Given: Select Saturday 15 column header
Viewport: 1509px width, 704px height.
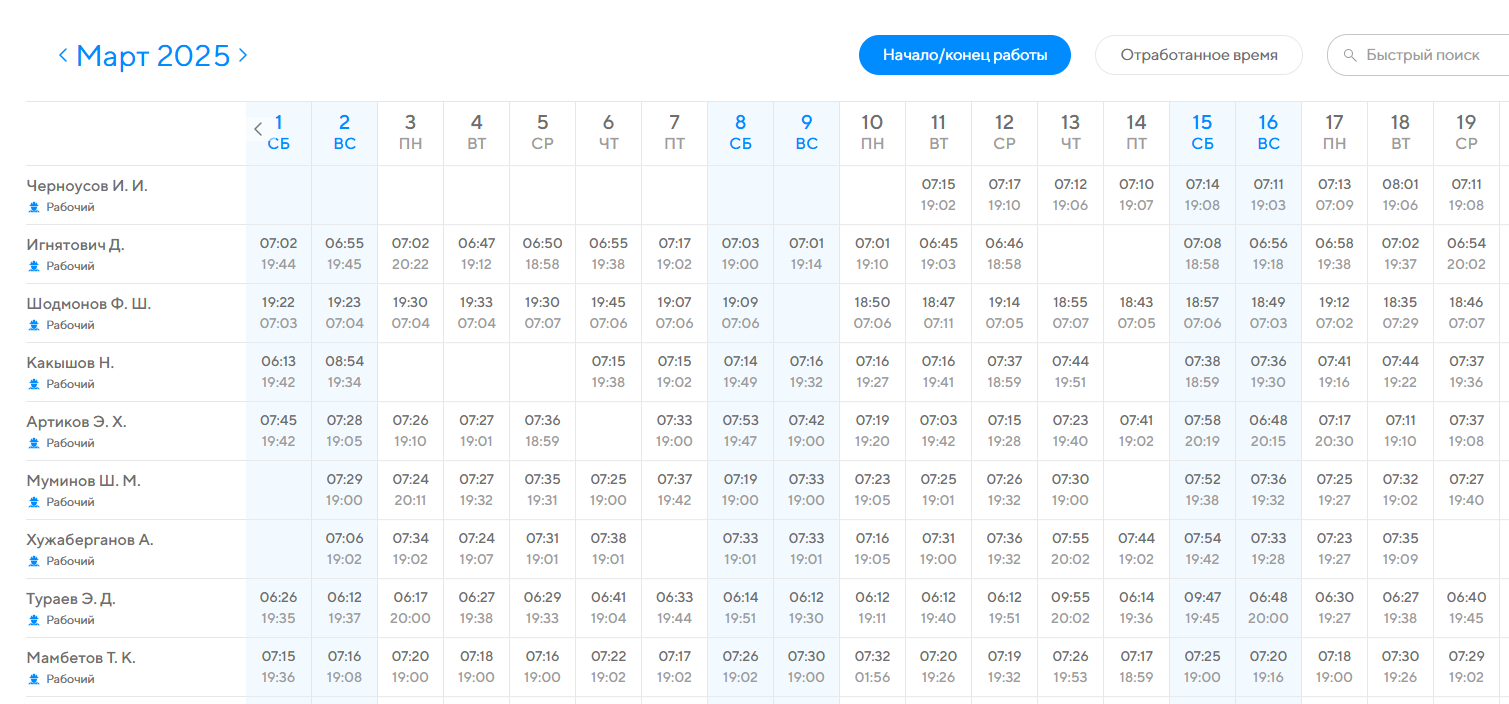Looking at the screenshot, I should [1202, 132].
